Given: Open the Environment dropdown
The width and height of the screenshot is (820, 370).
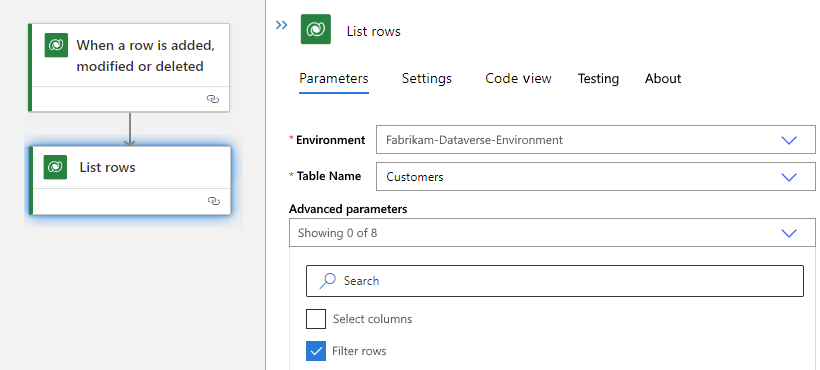Looking at the screenshot, I should tap(596, 140).
